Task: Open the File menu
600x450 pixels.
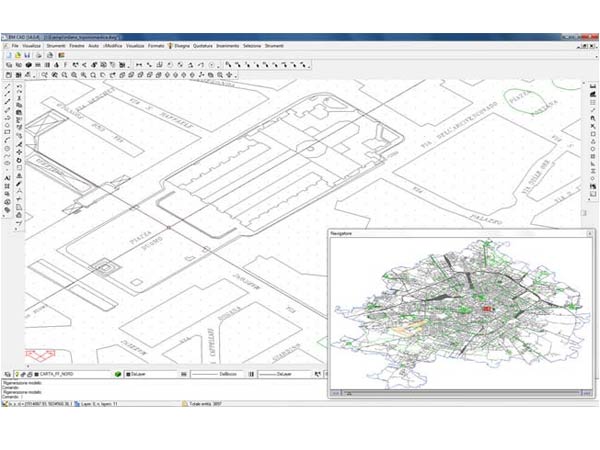Action: [15, 46]
